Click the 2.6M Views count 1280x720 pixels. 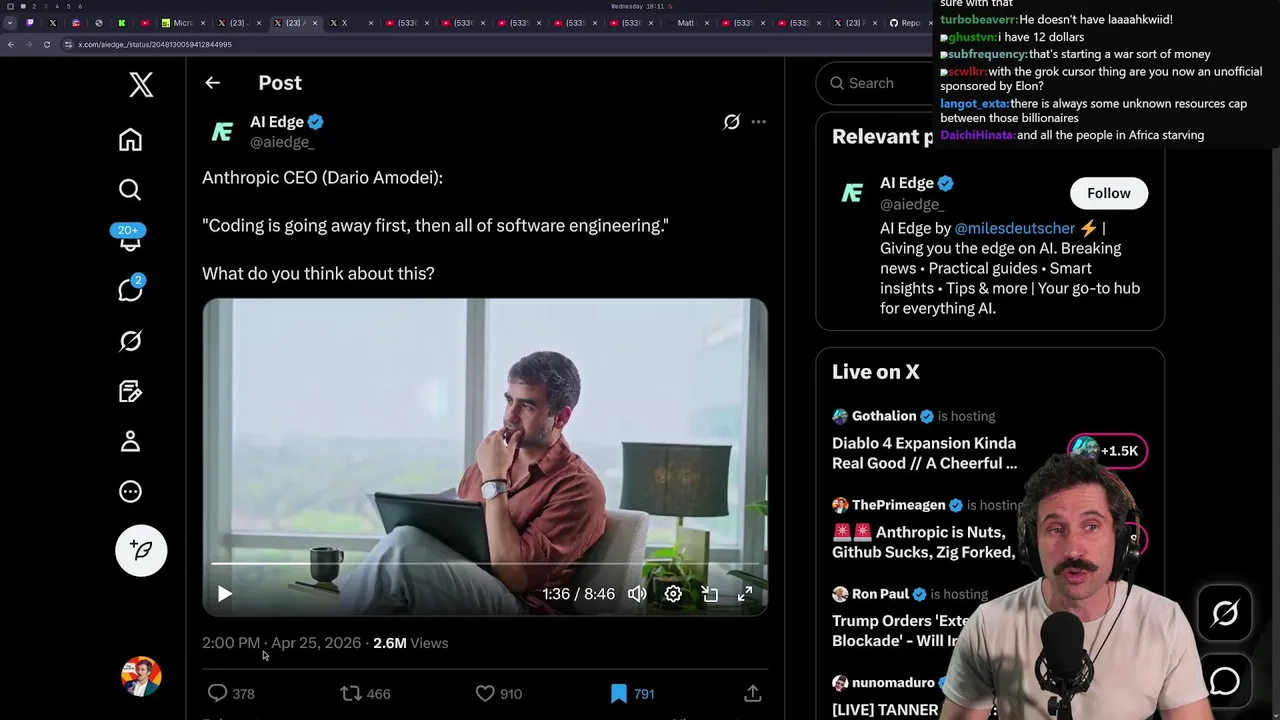[410, 643]
